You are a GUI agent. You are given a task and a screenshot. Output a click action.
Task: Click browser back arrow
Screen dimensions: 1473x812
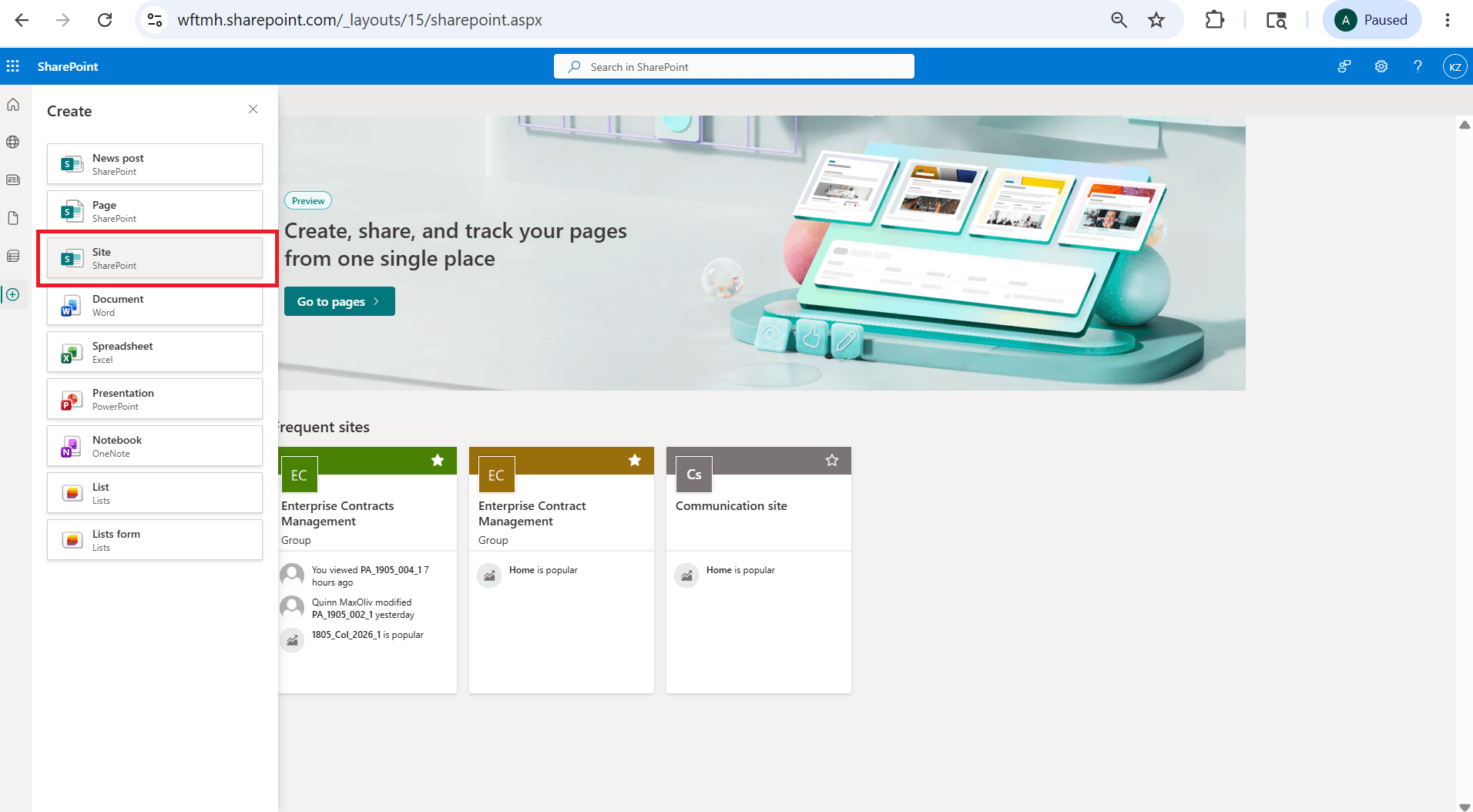coord(22,20)
